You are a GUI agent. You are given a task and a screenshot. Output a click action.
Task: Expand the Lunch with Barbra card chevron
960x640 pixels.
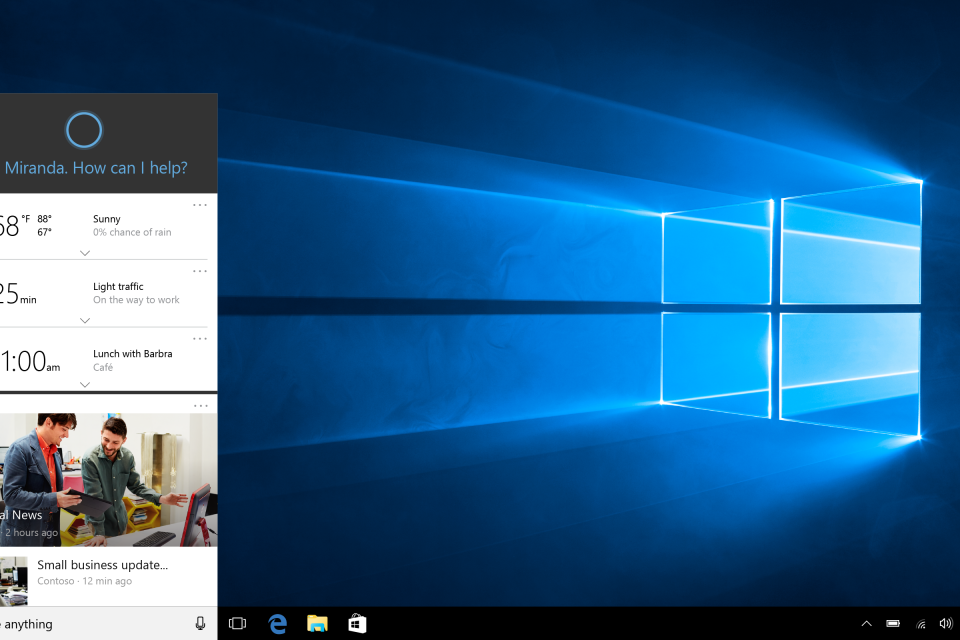[85, 385]
